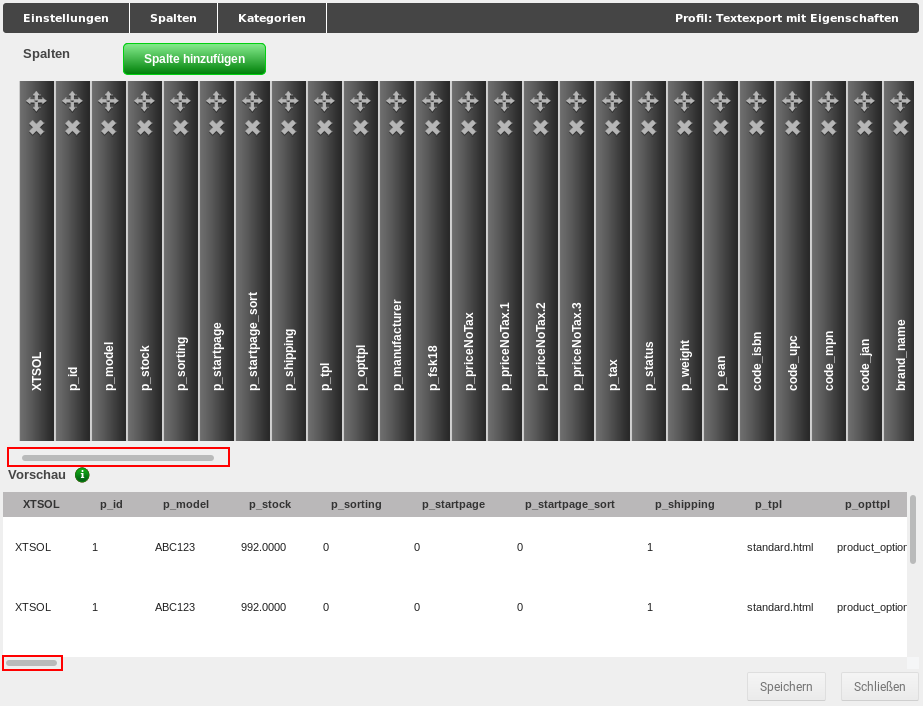This screenshot has width=923, height=706.
Task: Switch to the Kategorien tab
Action: click(271, 17)
